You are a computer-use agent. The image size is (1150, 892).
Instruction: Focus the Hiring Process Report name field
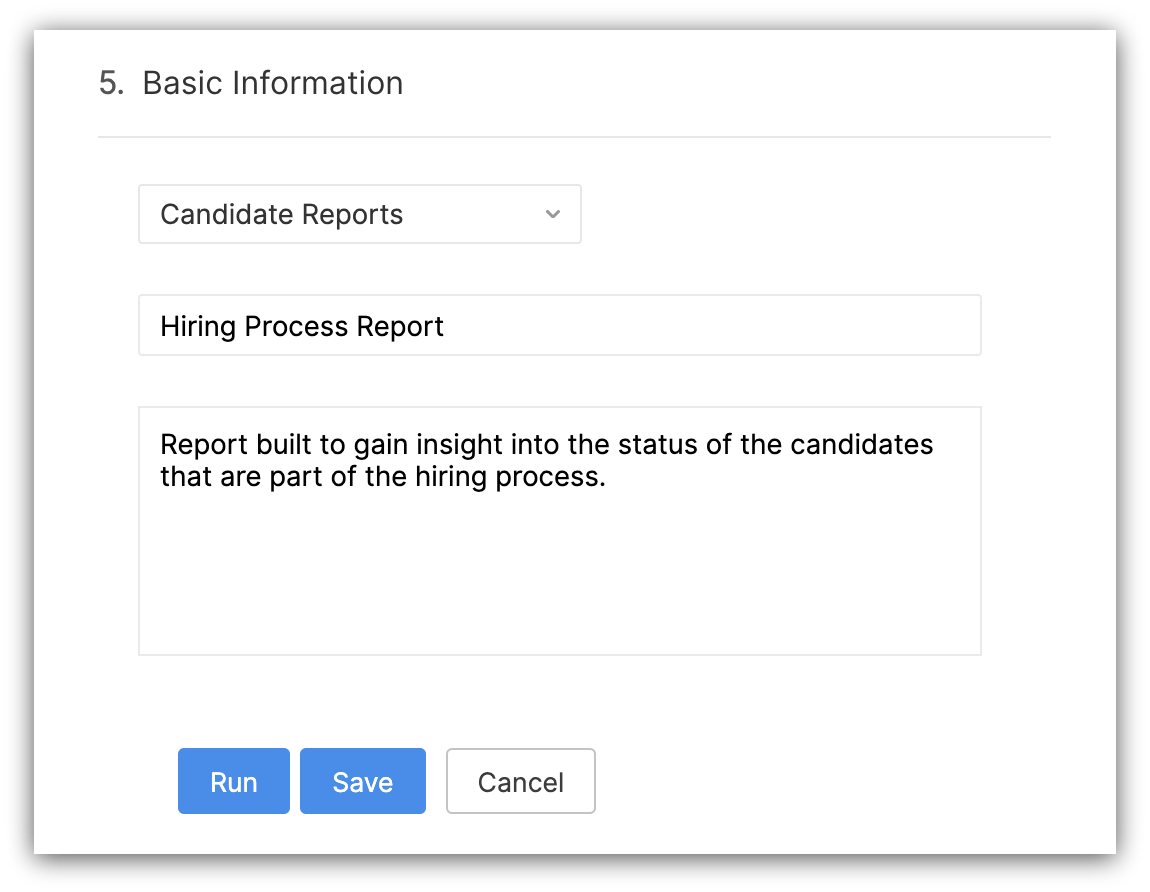[560, 326]
